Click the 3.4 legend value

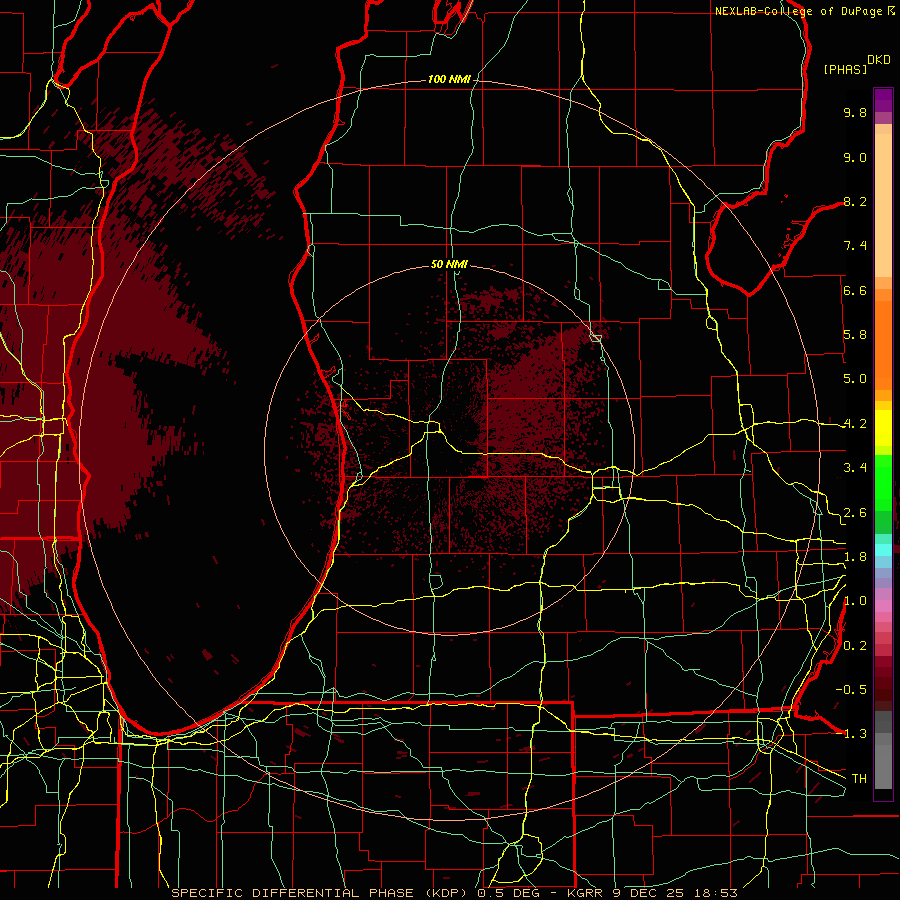(855, 468)
